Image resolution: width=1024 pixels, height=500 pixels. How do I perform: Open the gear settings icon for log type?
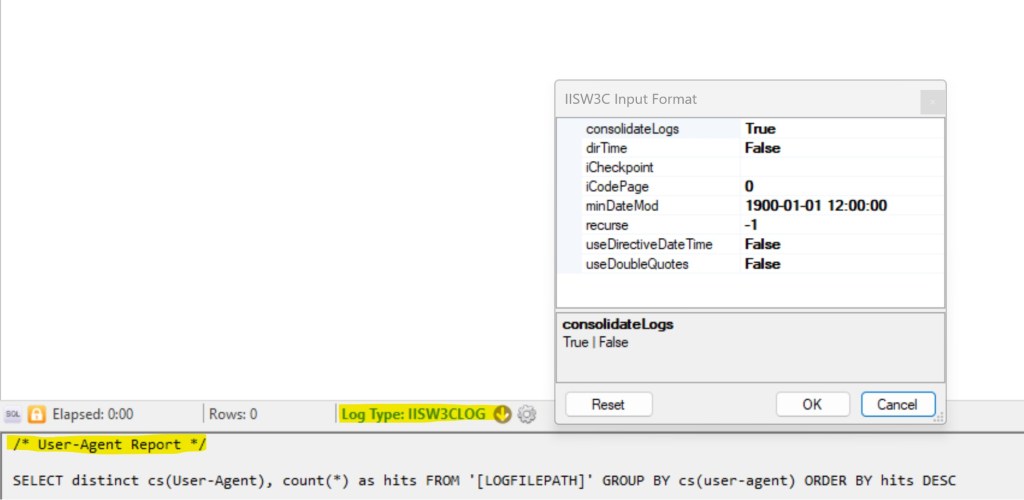pos(527,414)
